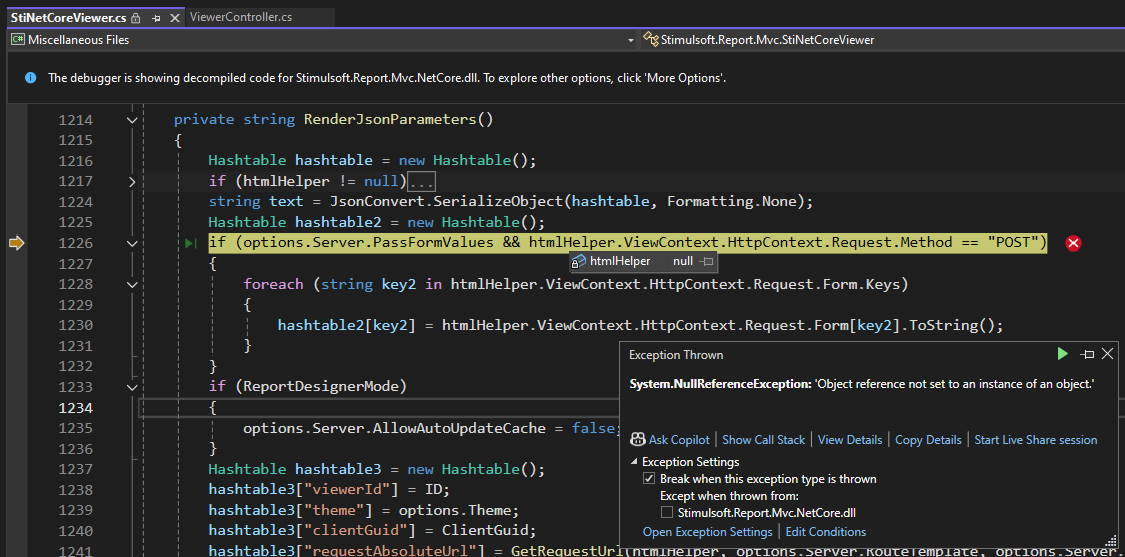1125x557 pixels.
Task: Click the null value in the htmlHelper data tip
Action: tap(683, 261)
